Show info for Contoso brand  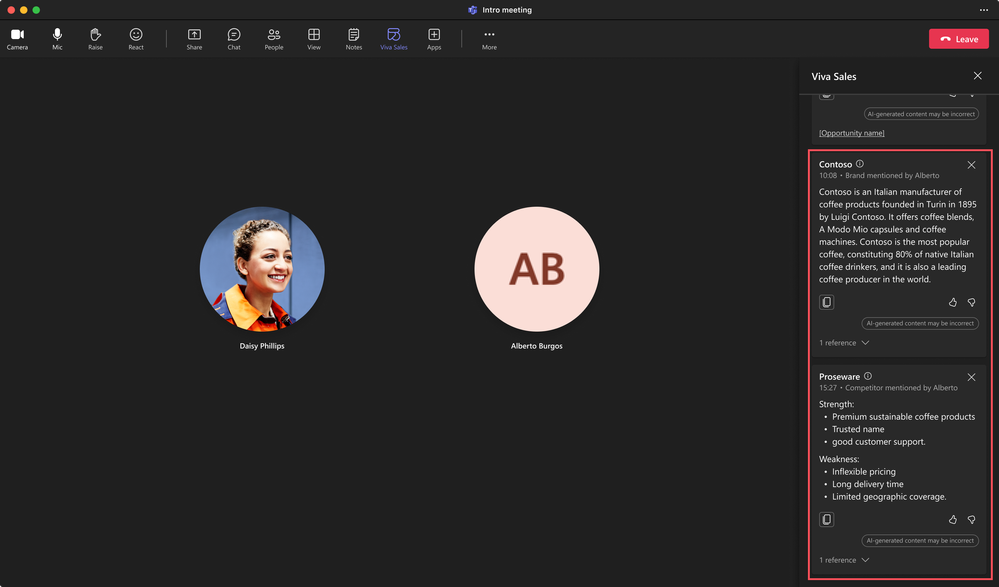point(859,164)
